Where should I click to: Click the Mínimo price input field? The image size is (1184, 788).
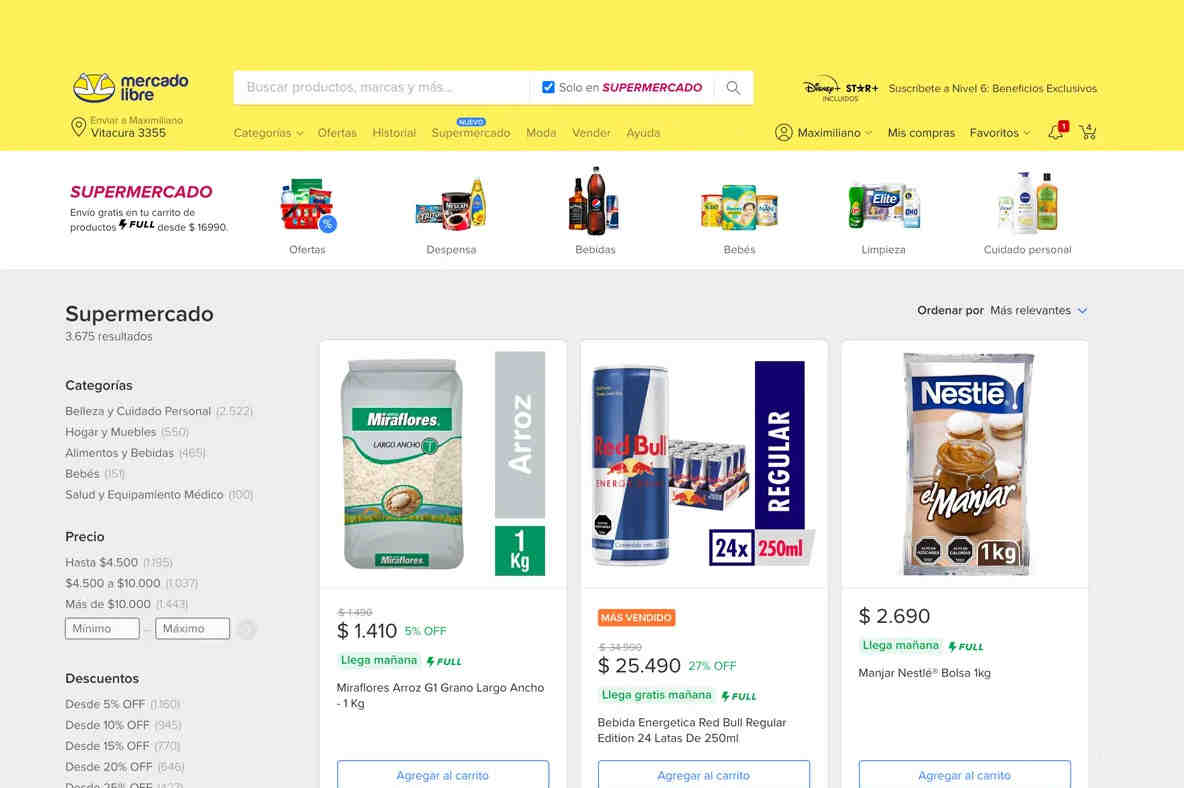(x=102, y=629)
